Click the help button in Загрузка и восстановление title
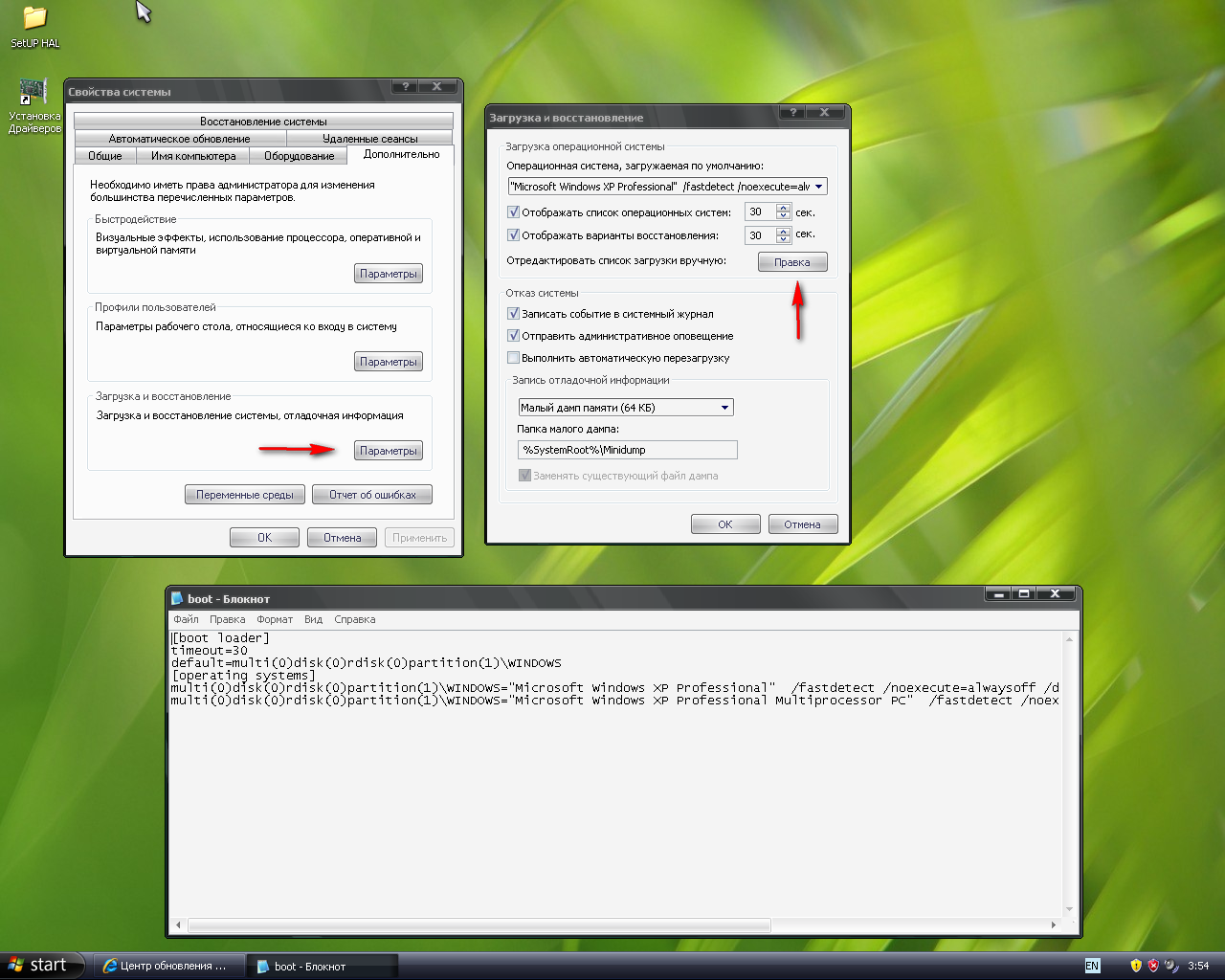The height and width of the screenshot is (980, 1225). (792, 112)
